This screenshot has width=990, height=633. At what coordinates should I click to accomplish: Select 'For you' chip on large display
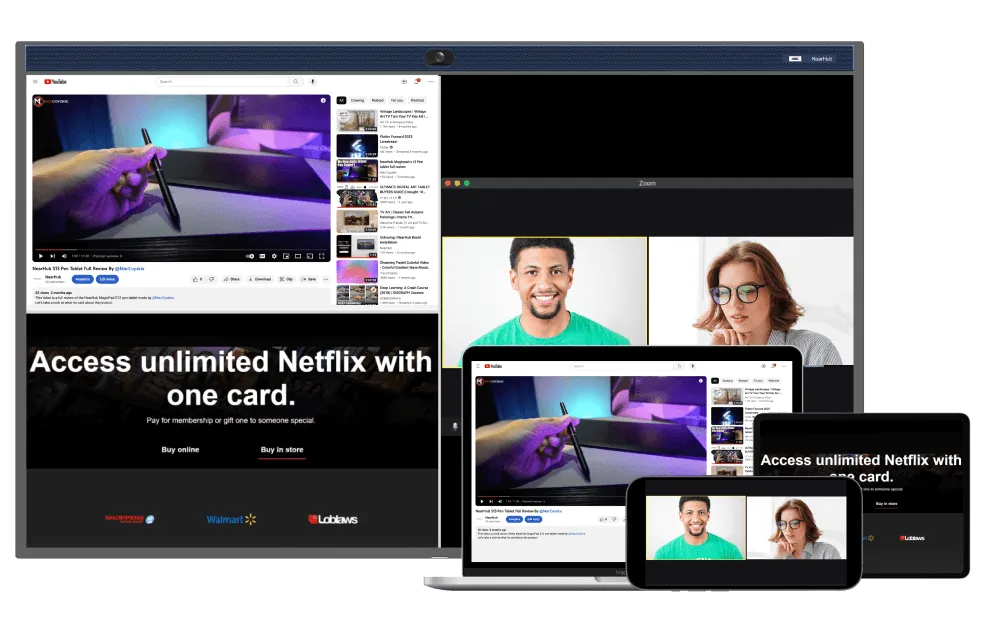click(x=397, y=100)
